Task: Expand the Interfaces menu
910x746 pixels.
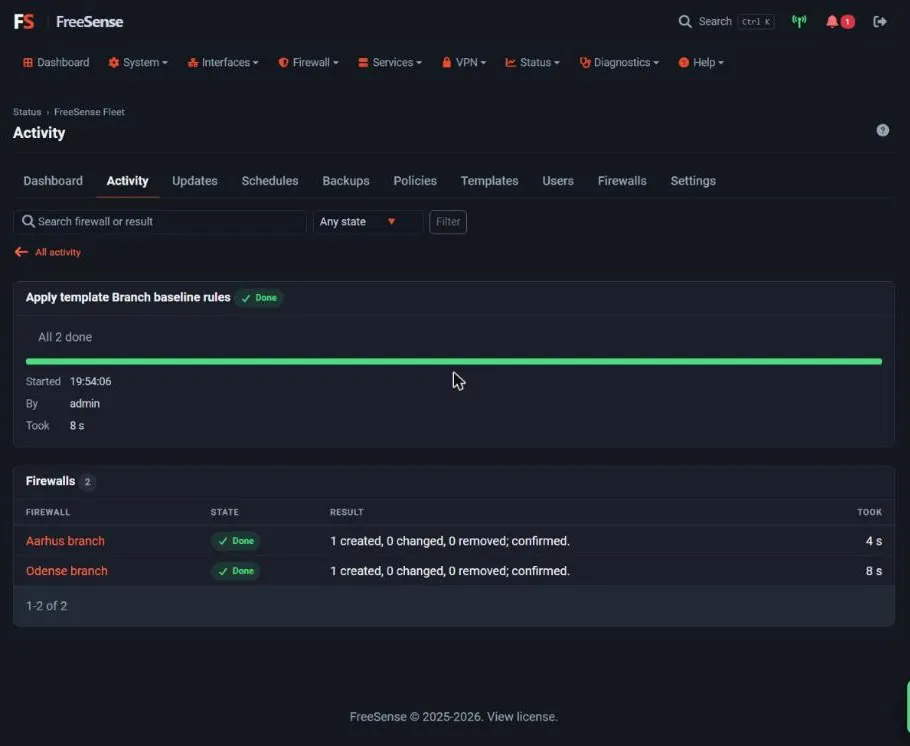Action: pyautogui.click(x=223, y=62)
